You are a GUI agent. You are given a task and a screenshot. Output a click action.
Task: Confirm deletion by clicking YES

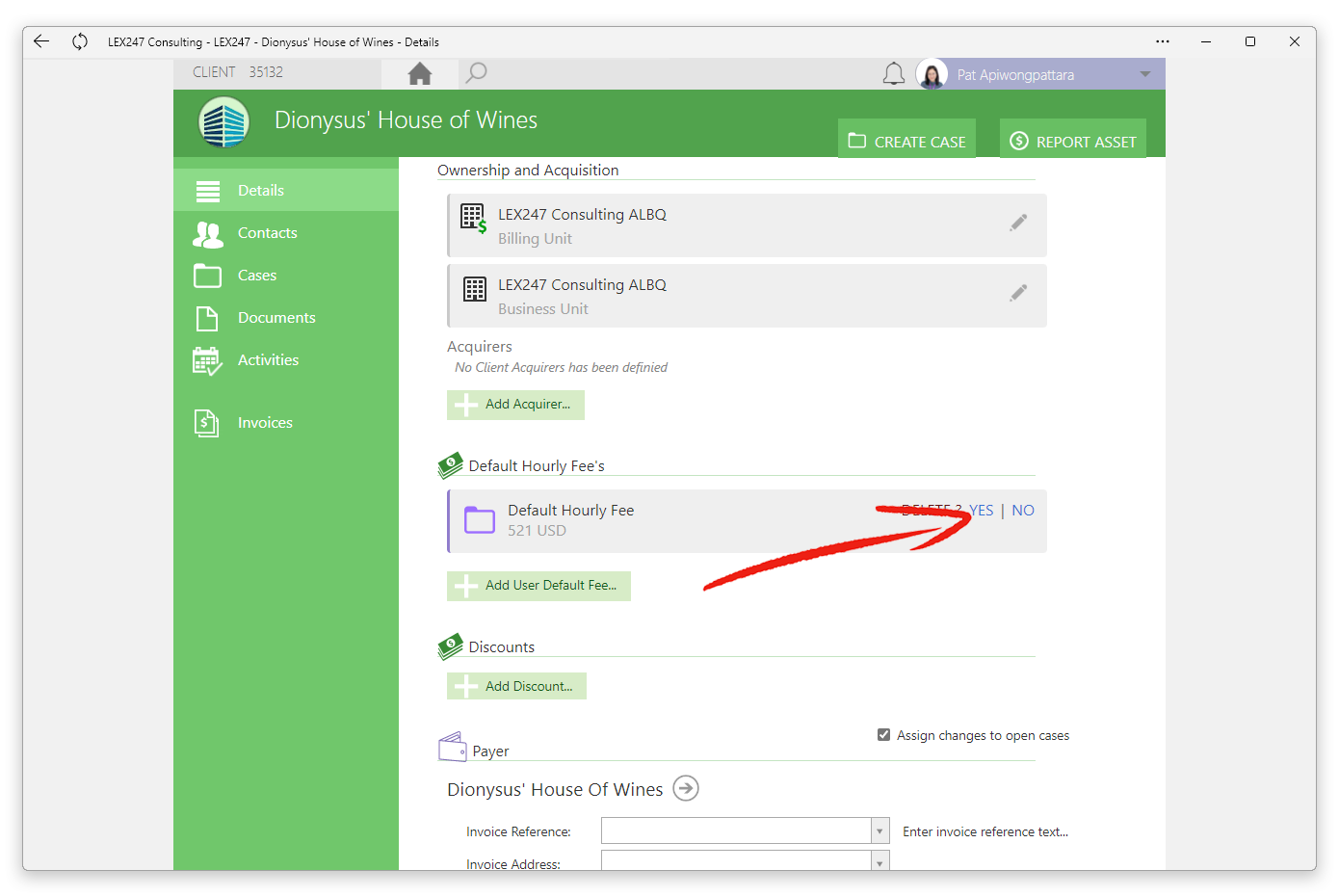click(981, 511)
